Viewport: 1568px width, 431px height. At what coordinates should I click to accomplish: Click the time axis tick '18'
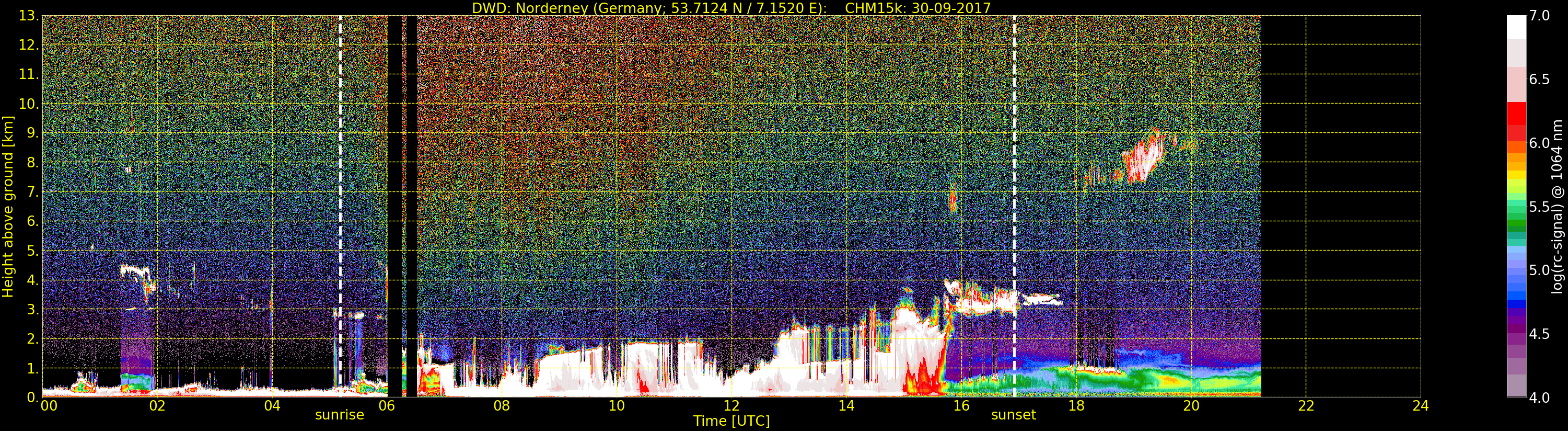(x=1076, y=406)
